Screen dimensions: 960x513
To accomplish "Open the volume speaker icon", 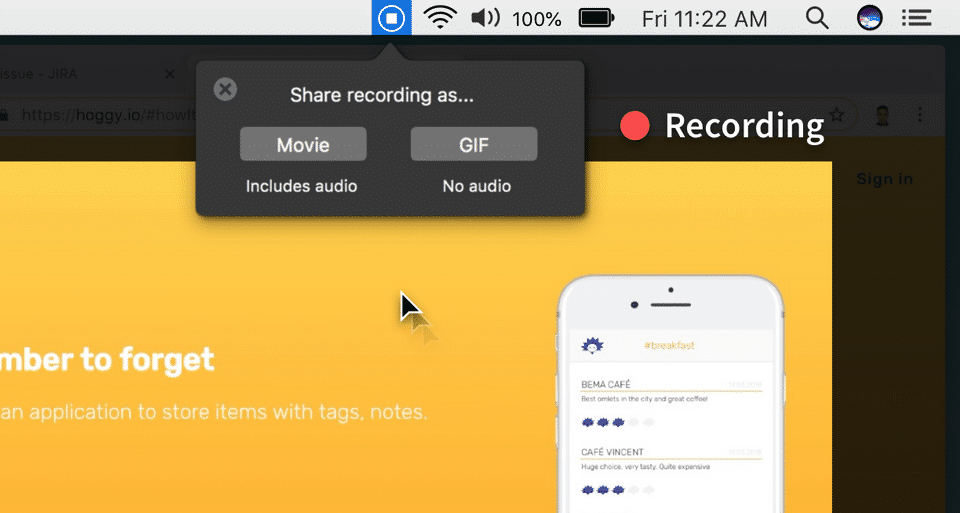I will pyautogui.click(x=486, y=18).
